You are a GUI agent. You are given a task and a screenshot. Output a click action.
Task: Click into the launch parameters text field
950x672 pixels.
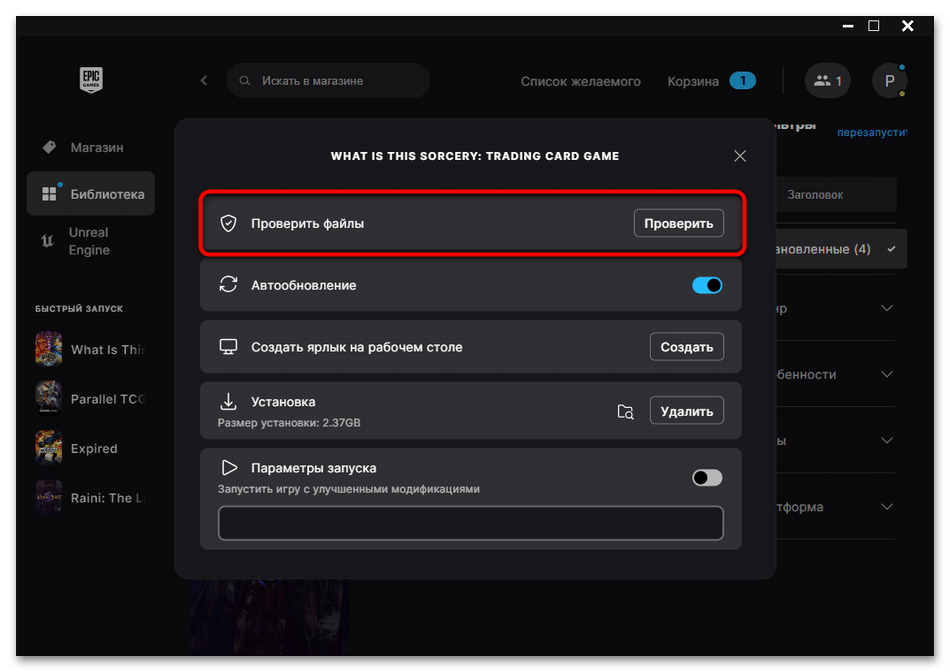pos(471,523)
